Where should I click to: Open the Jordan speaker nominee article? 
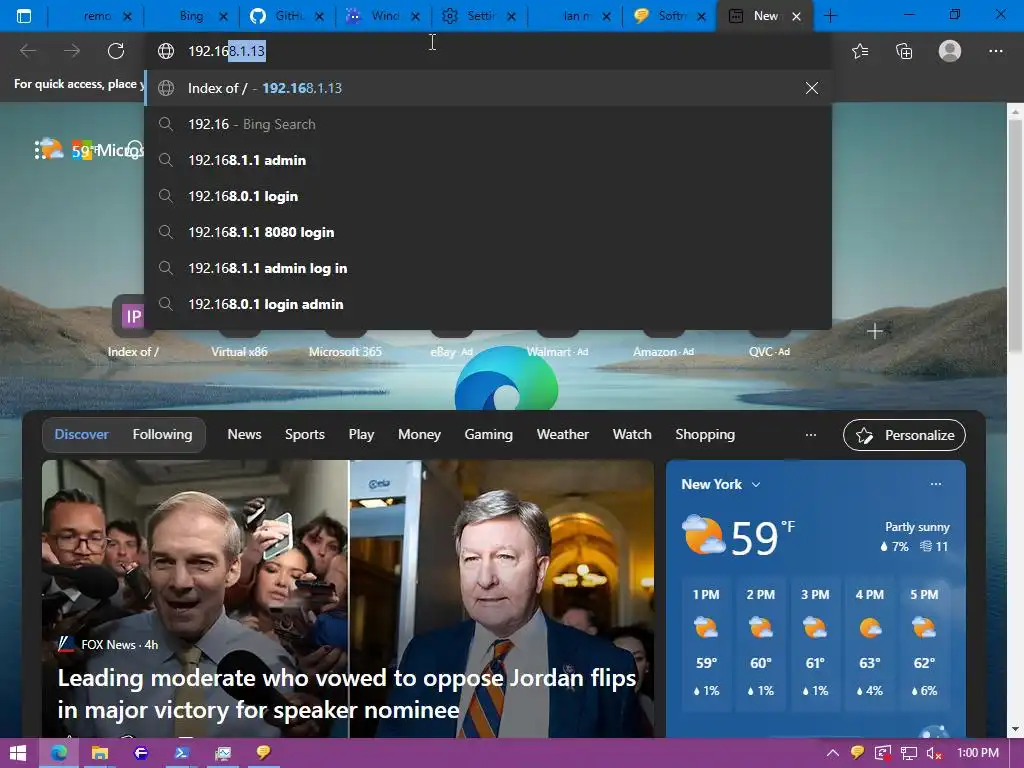tap(347, 694)
